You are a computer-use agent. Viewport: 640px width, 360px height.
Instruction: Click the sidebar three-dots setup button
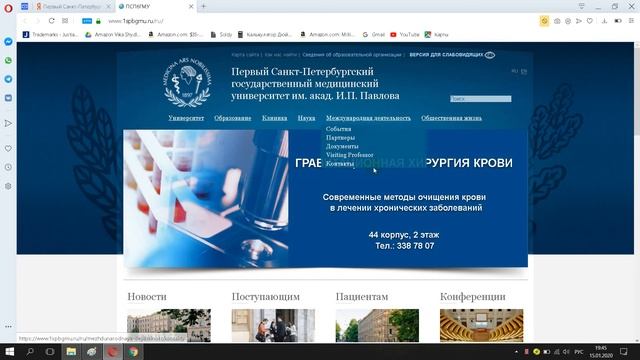[x=8, y=327]
